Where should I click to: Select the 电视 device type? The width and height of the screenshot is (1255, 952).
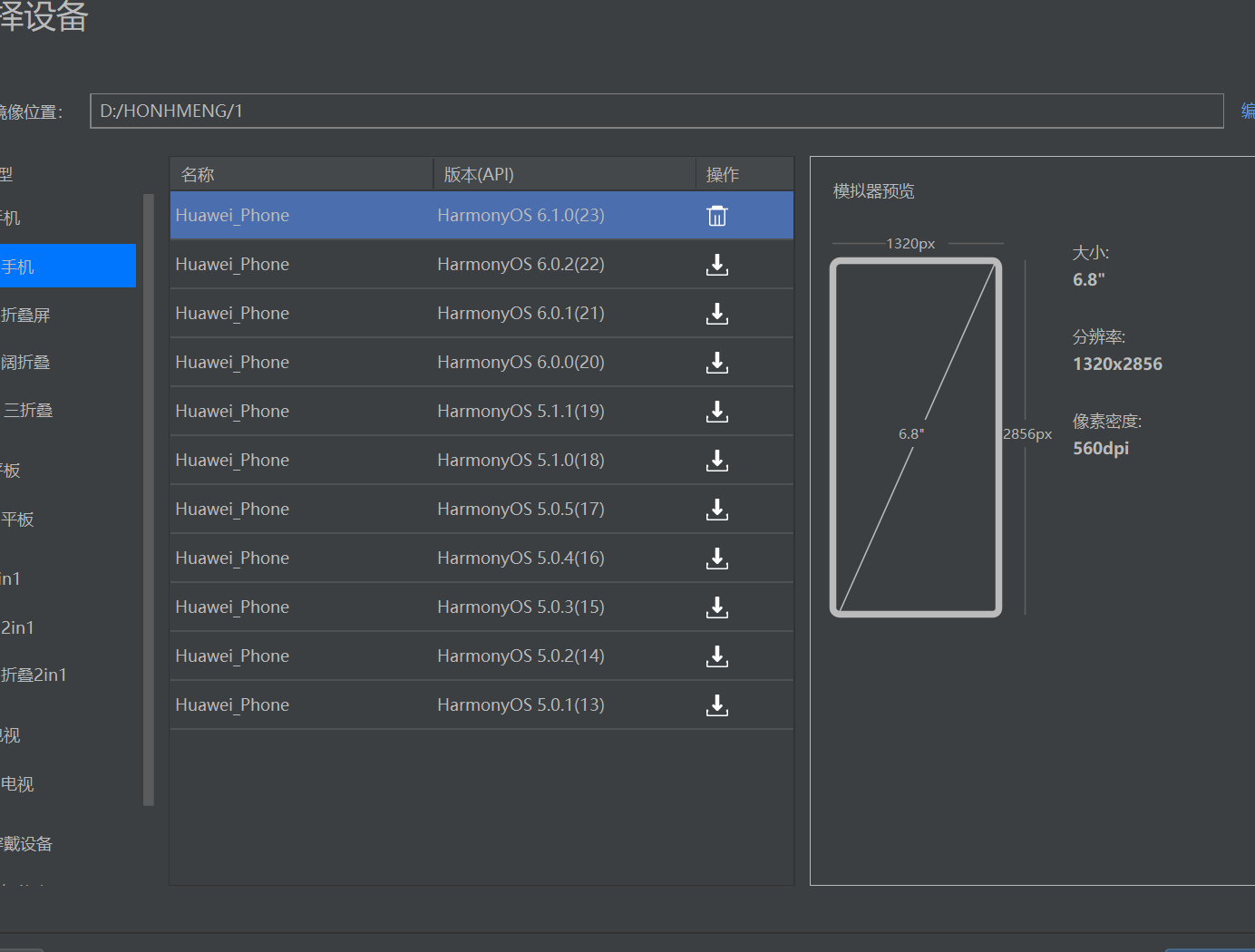(x=17, y=784)
